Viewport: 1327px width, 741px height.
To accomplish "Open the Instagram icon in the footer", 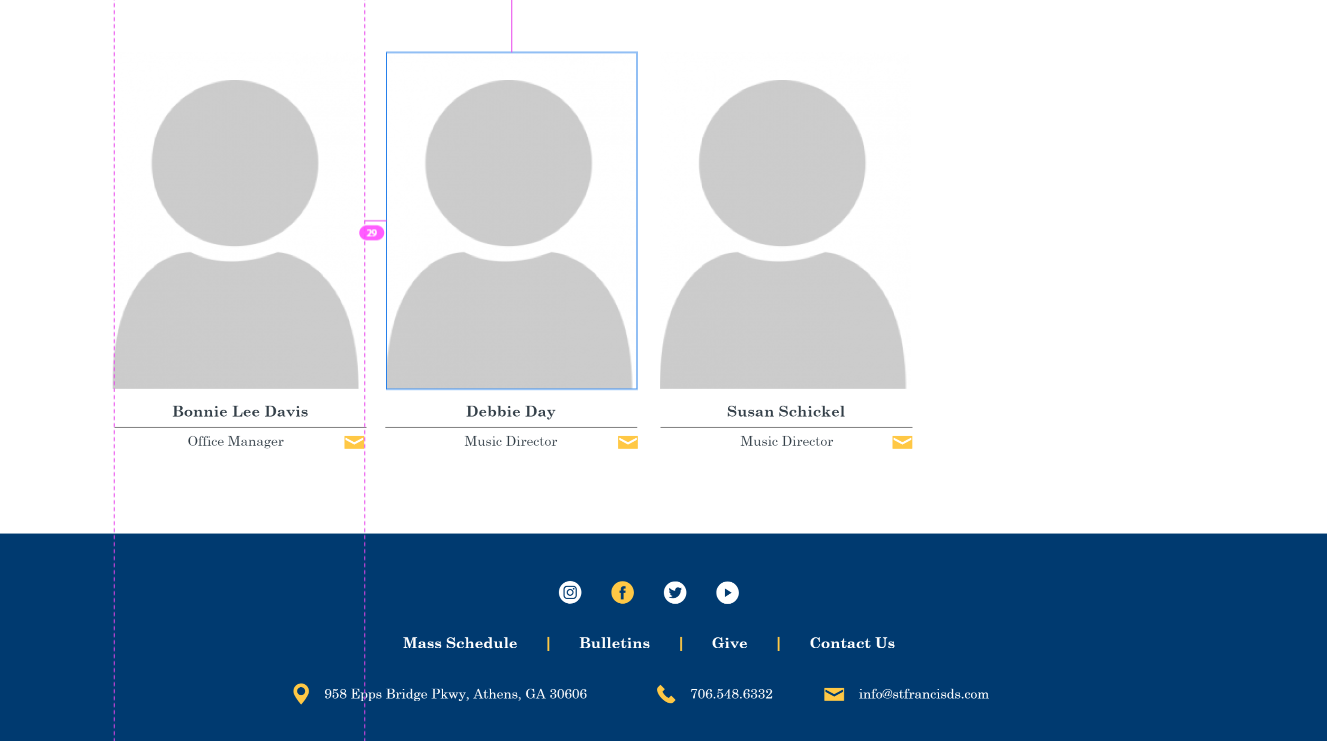I will pos(570,593).
